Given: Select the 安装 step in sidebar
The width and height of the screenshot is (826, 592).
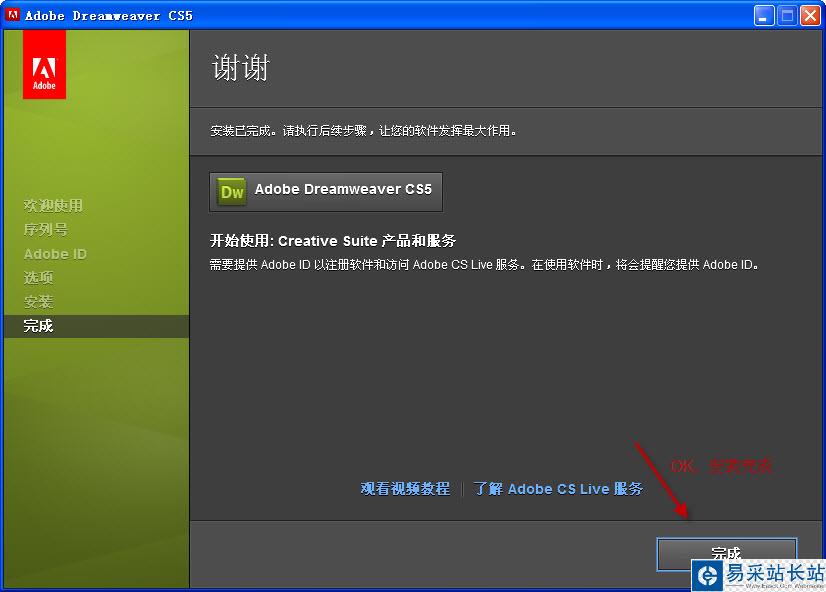Looking at the screenshot, I should click(x=38, y=302).
